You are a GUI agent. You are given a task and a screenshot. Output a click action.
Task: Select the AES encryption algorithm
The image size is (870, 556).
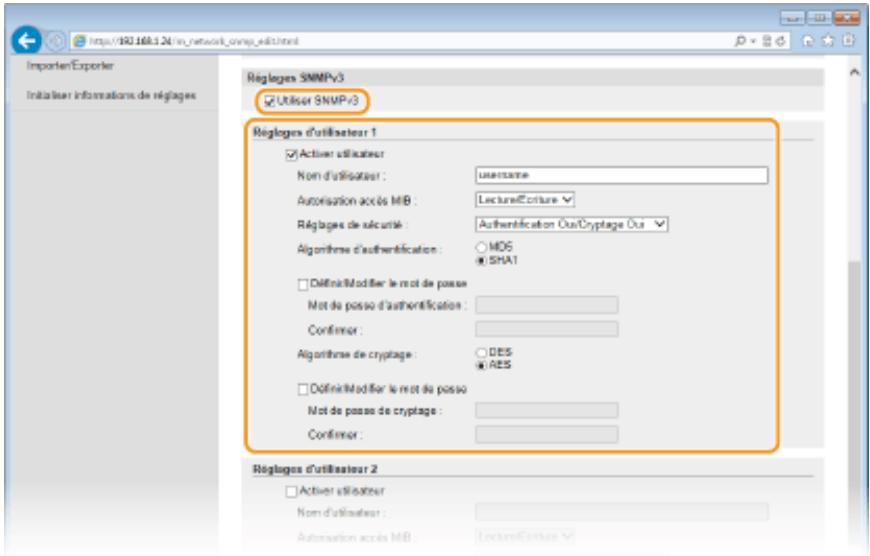pyautogui.click(x=481, y=366)
